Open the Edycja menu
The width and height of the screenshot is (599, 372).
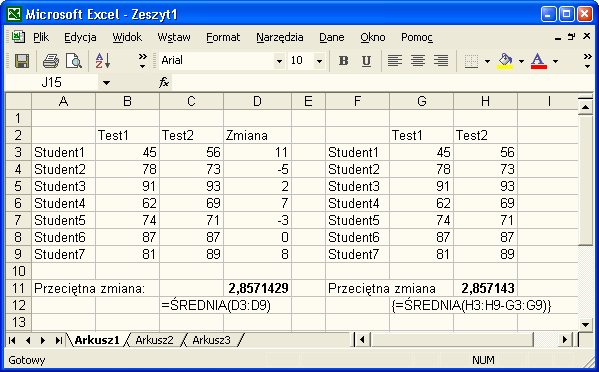click(80, 37)
